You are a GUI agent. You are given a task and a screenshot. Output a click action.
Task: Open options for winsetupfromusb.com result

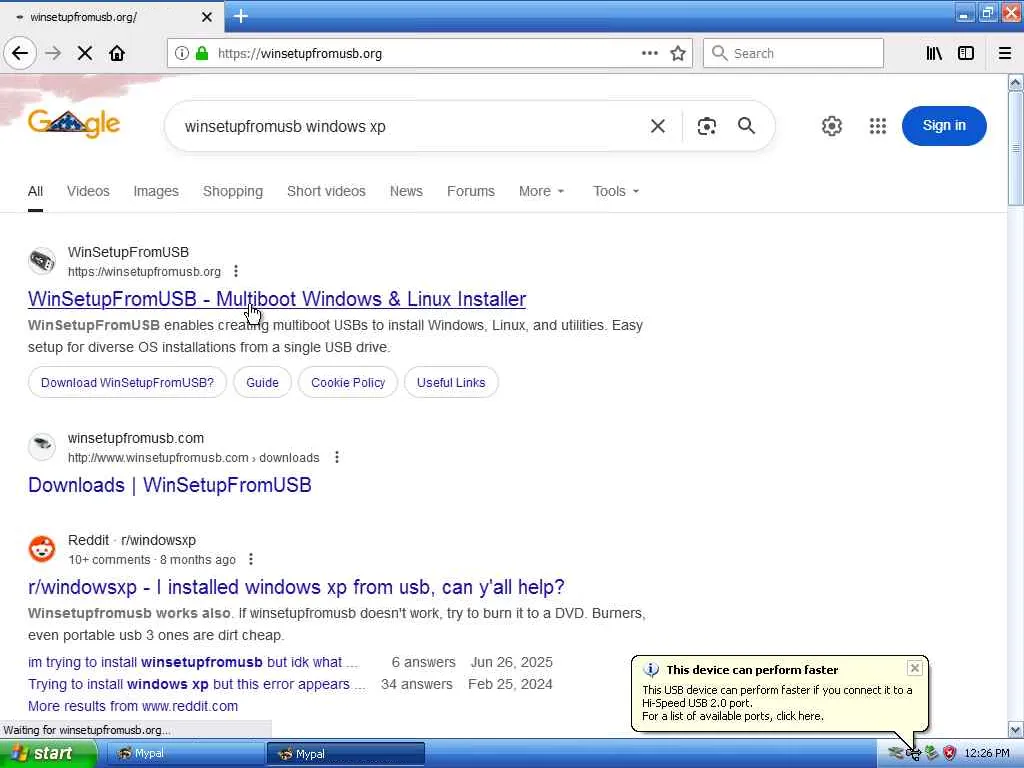(336, 457)
